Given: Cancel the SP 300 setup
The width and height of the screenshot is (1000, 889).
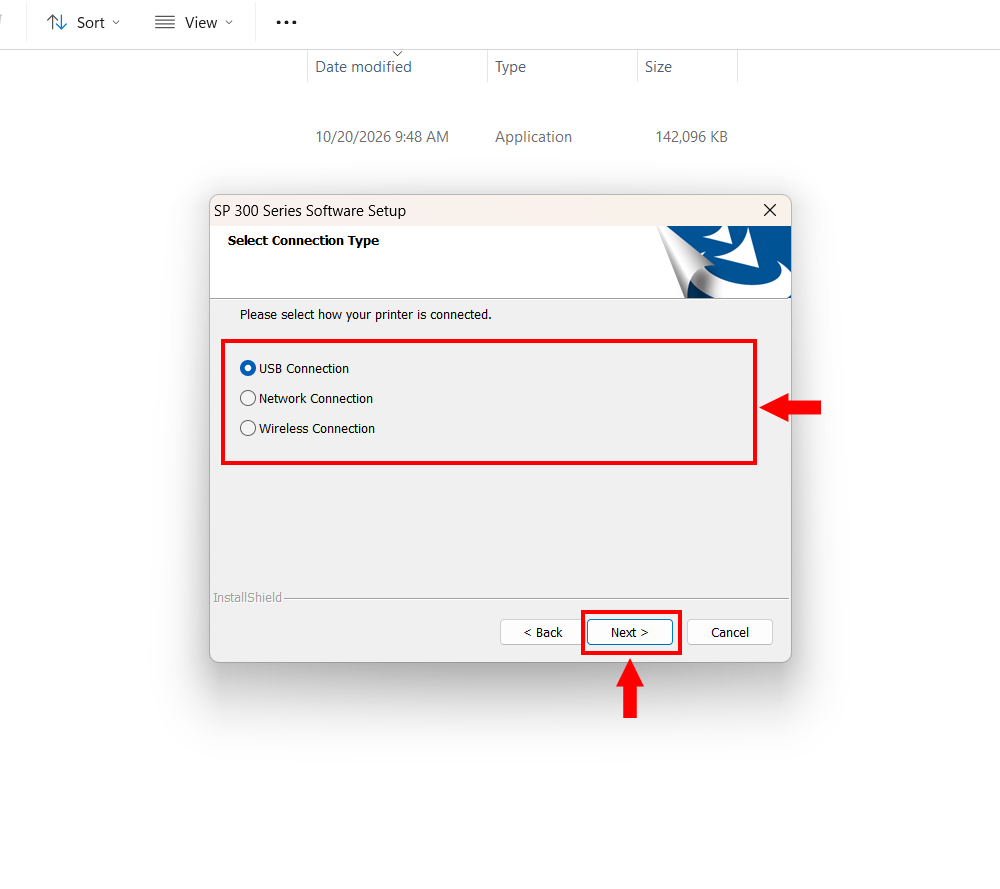Looking at the screenshot, I should pos(730,632).
